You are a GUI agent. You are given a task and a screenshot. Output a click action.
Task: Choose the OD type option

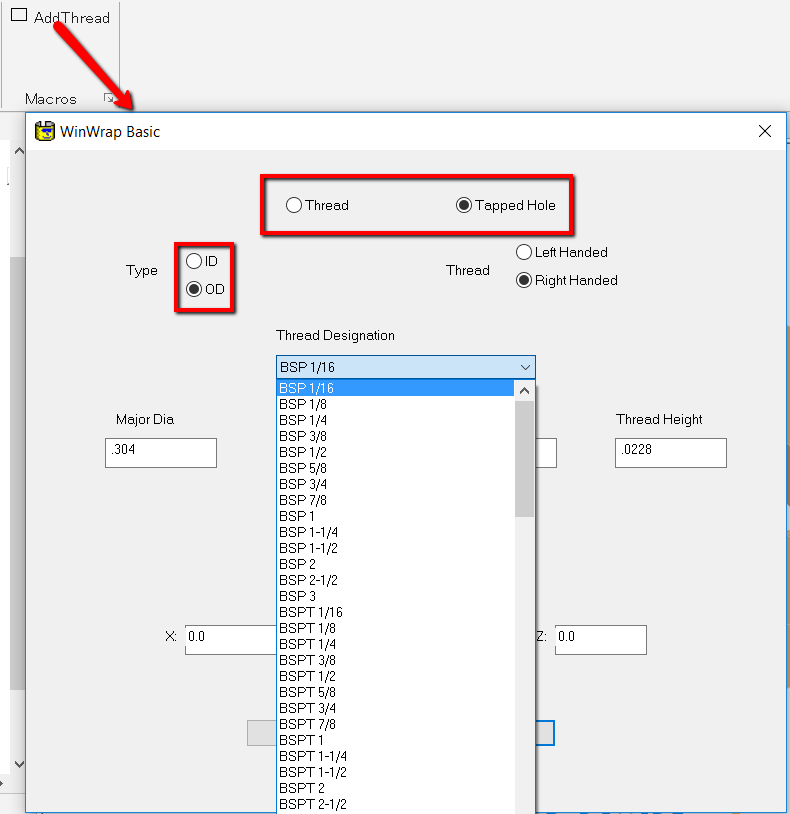194,289
